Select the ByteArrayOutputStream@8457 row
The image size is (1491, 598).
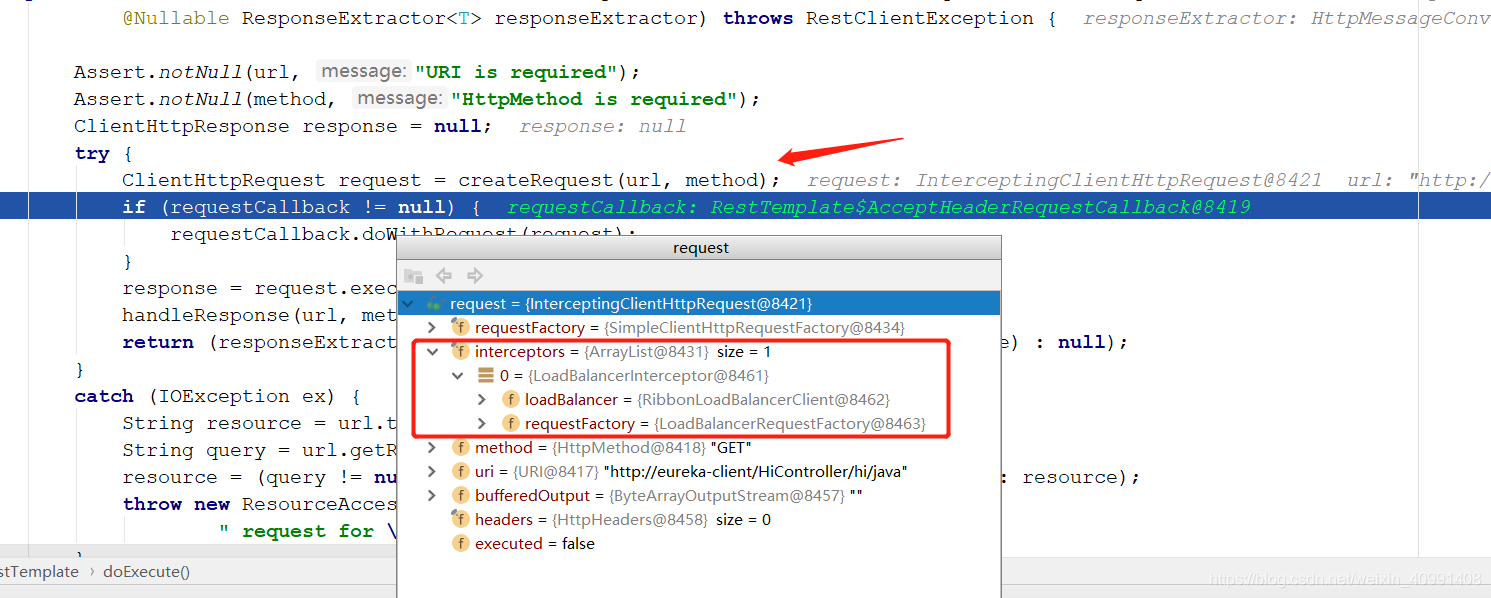[x=699, y=495]
